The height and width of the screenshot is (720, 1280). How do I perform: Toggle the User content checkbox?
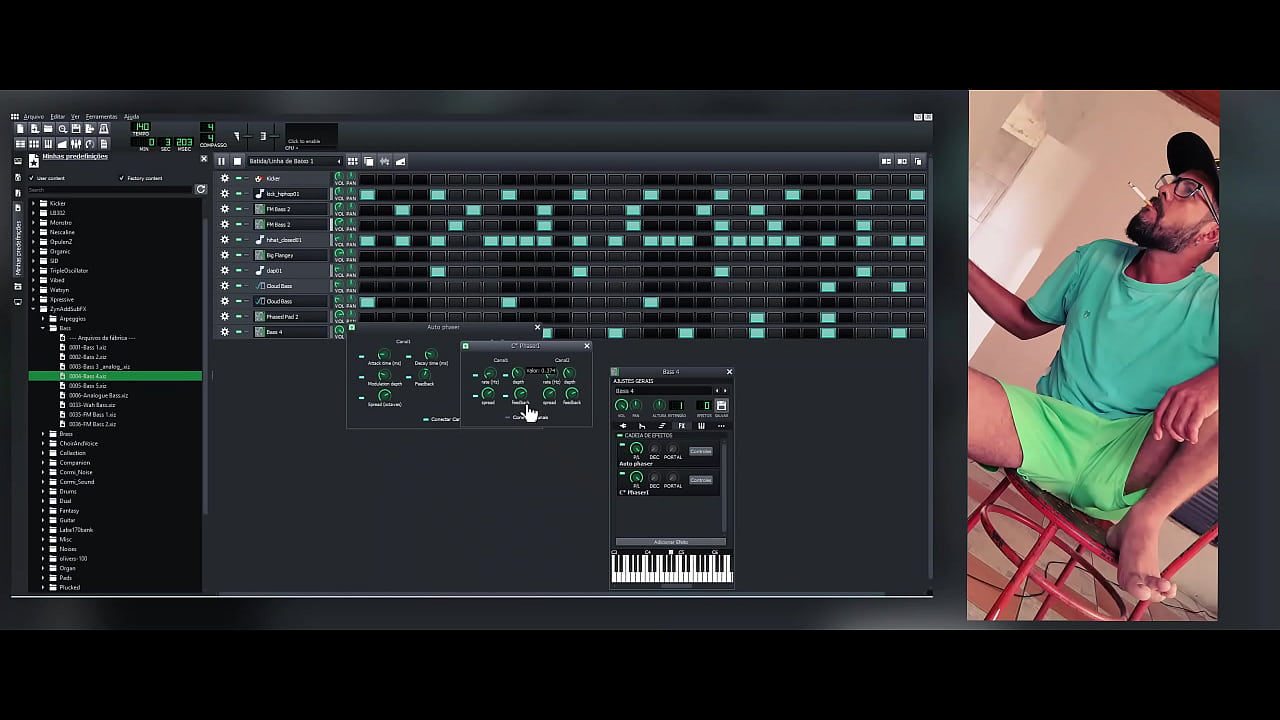30,178
